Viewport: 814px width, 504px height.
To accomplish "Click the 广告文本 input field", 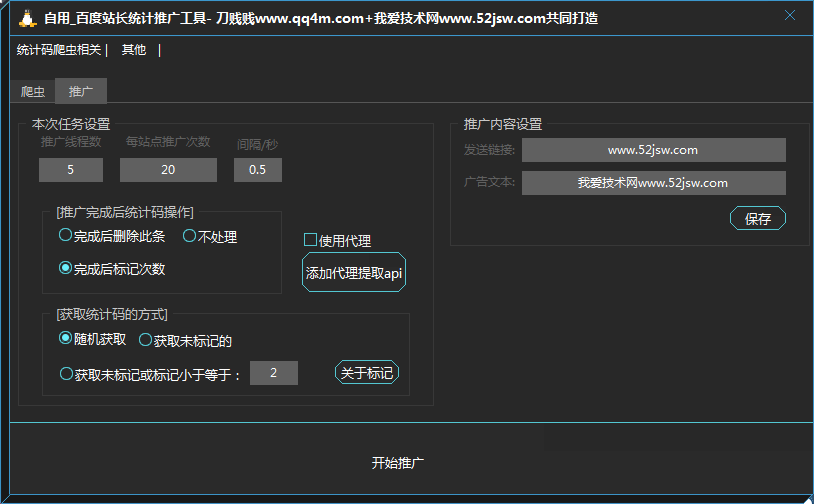I will pos(654,183).
